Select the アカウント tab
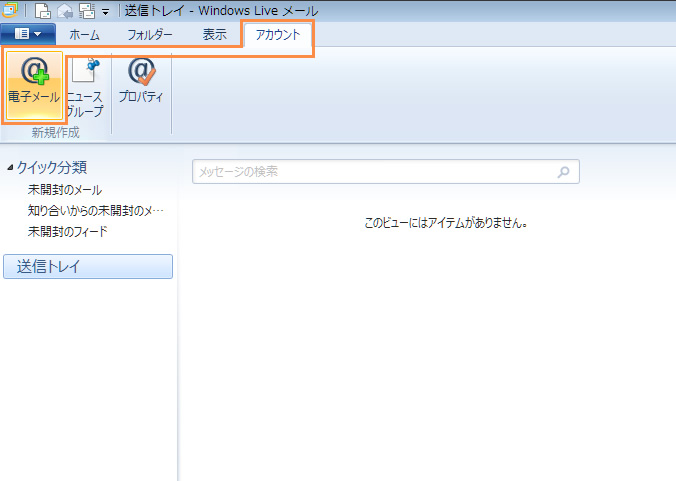 tap(277, 34)
